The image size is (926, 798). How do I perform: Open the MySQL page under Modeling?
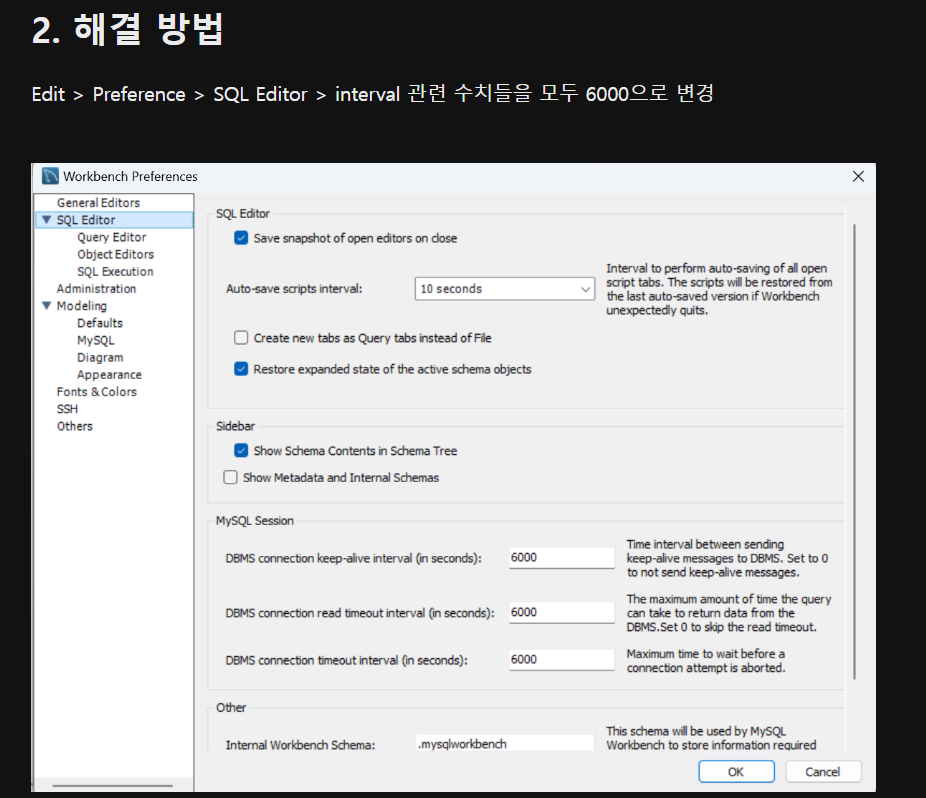click(96, 340)
